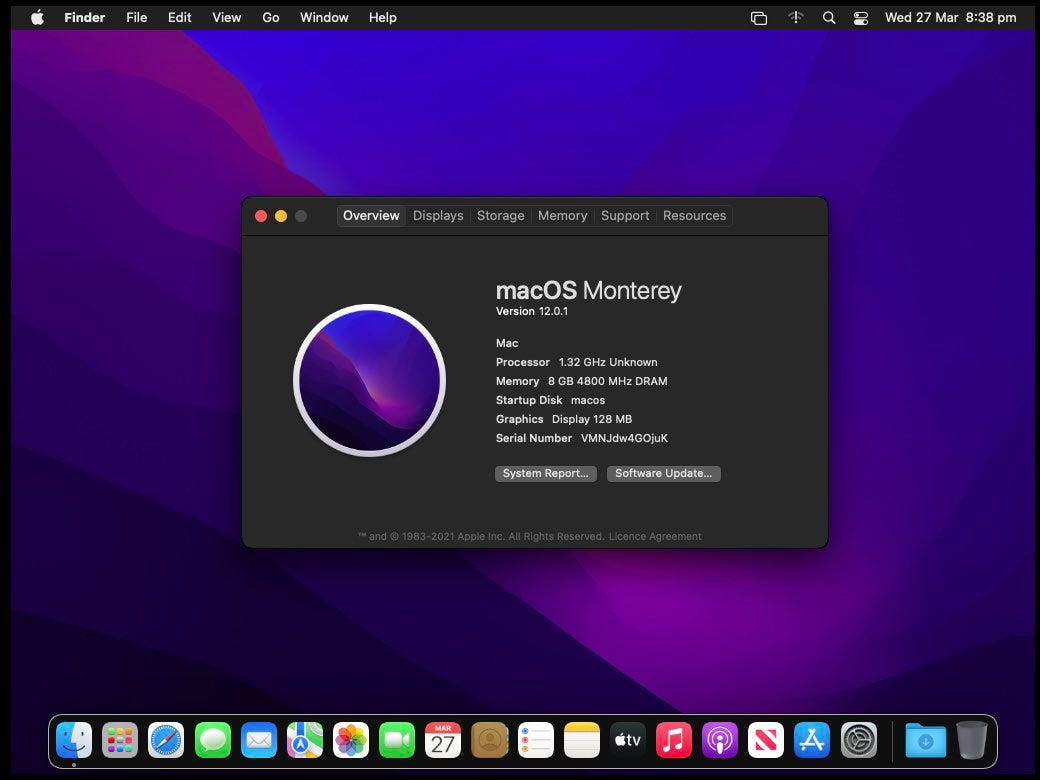
Task: Click the Software Update... button
Action: (x=664, y=474)
